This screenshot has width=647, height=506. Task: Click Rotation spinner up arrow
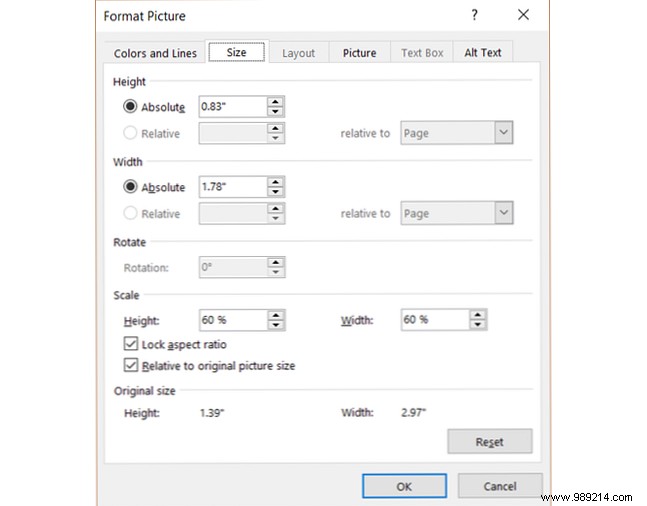[276, 262]
